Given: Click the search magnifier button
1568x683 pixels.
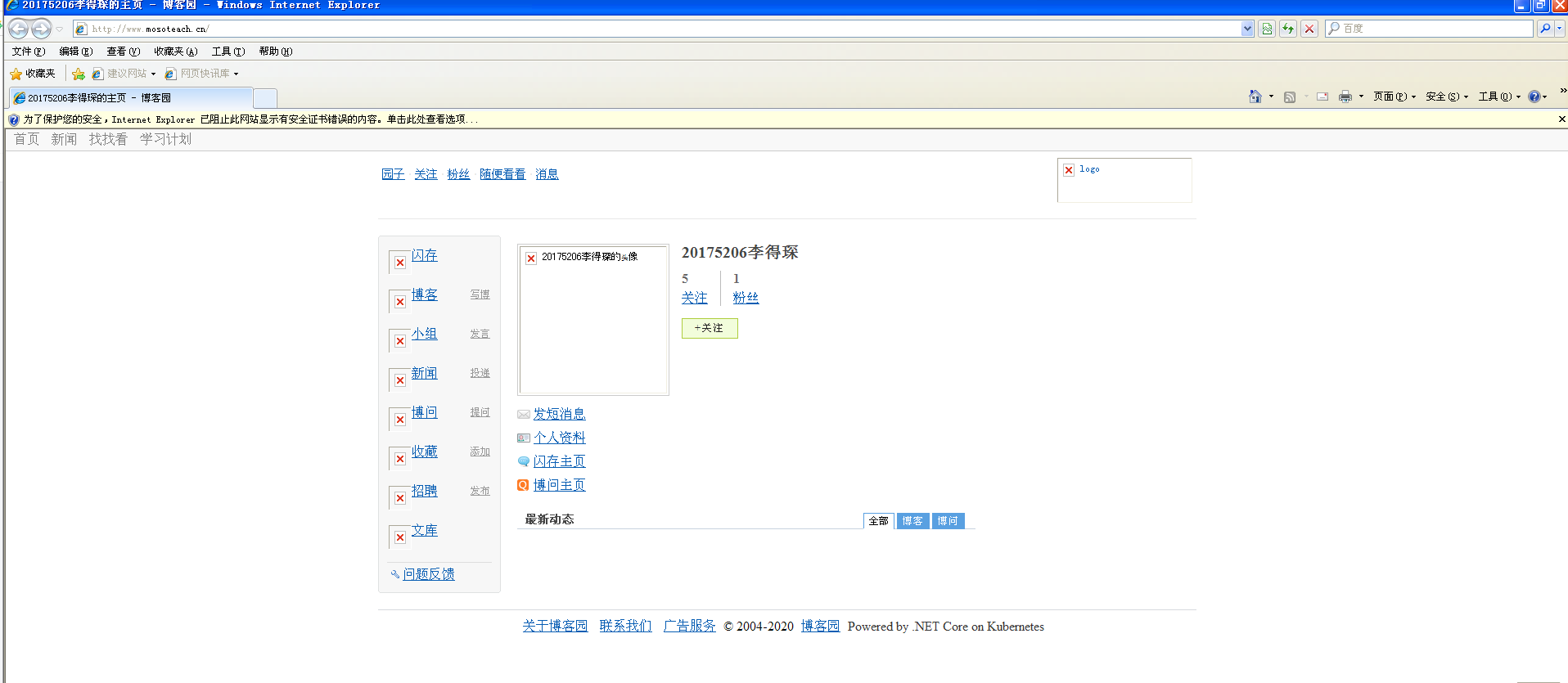Looking at the screenshot, I should 1545,29.
